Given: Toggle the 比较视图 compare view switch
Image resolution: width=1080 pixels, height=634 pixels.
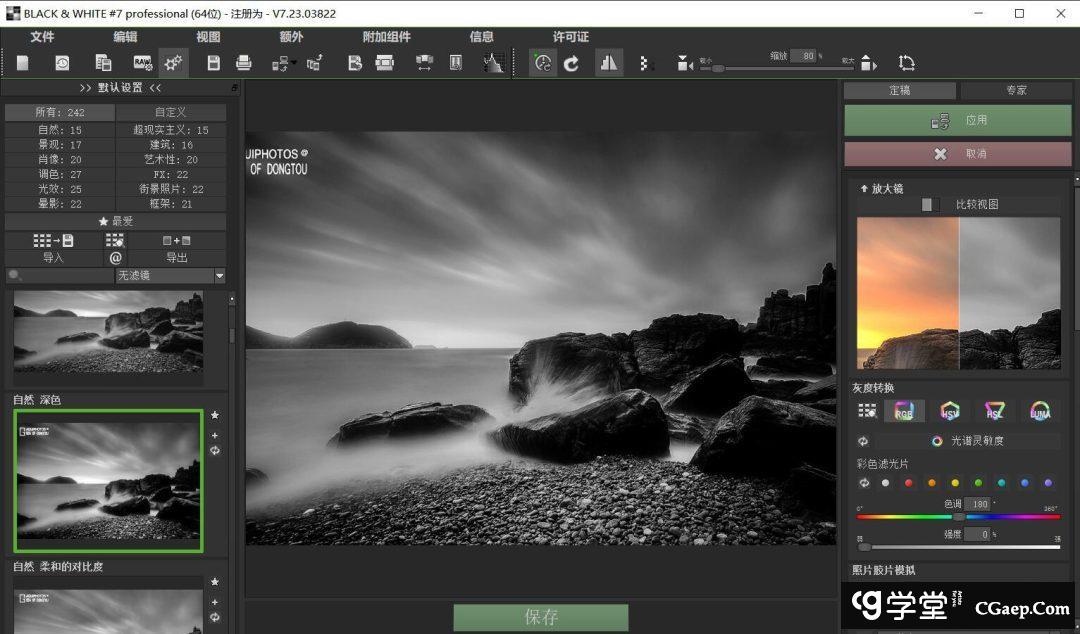Looking at the screenshot, I should click(930, 204).
